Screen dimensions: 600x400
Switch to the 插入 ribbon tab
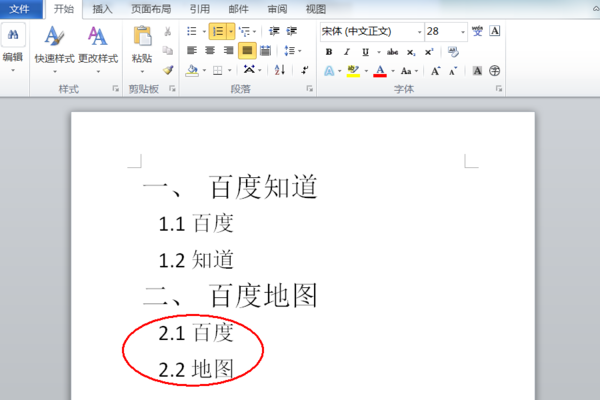point(102,9)
